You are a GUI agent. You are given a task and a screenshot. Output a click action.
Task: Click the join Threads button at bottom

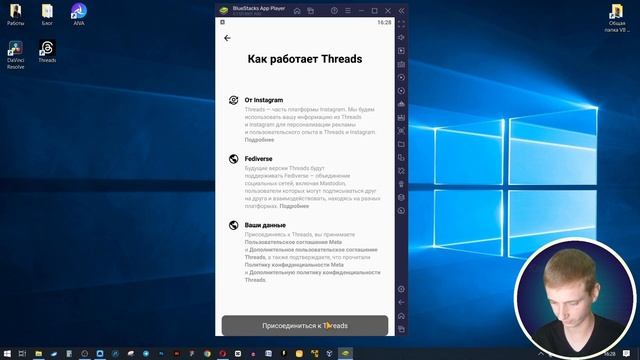click(305, 325)
